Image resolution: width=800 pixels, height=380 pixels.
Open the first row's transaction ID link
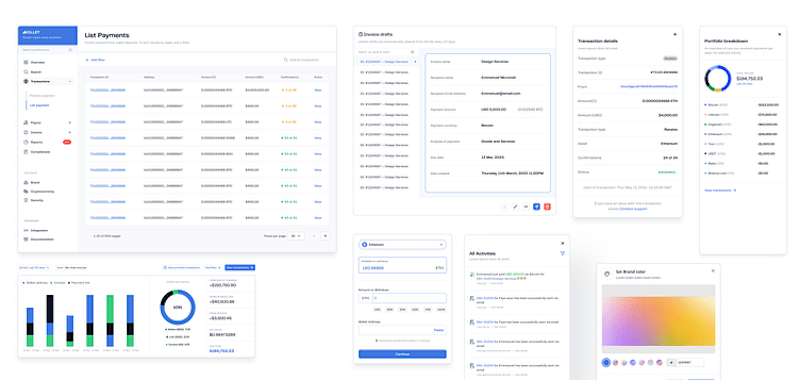(108, 90)
